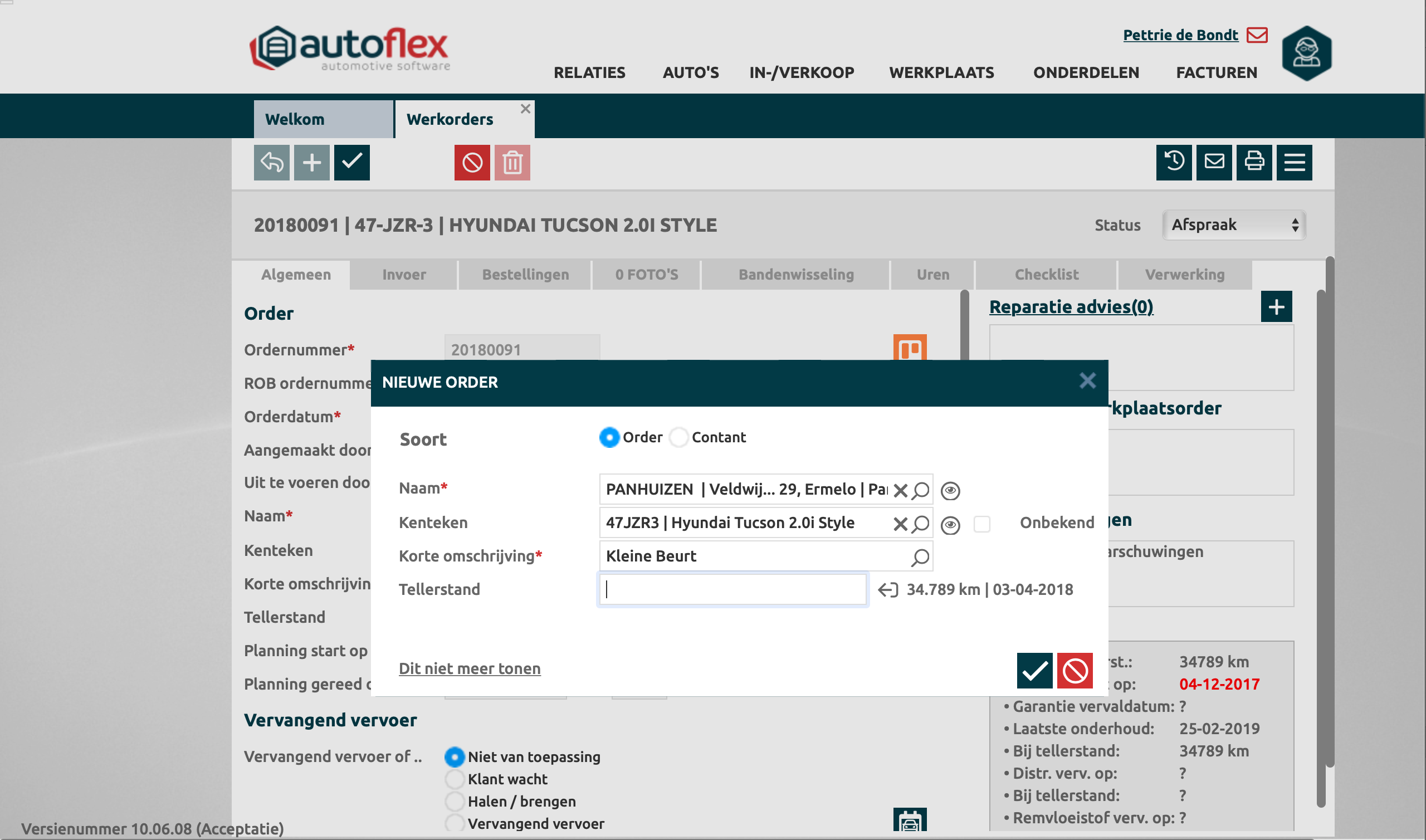Click the Dit niet meer tonen link

[x=469, y=668]
